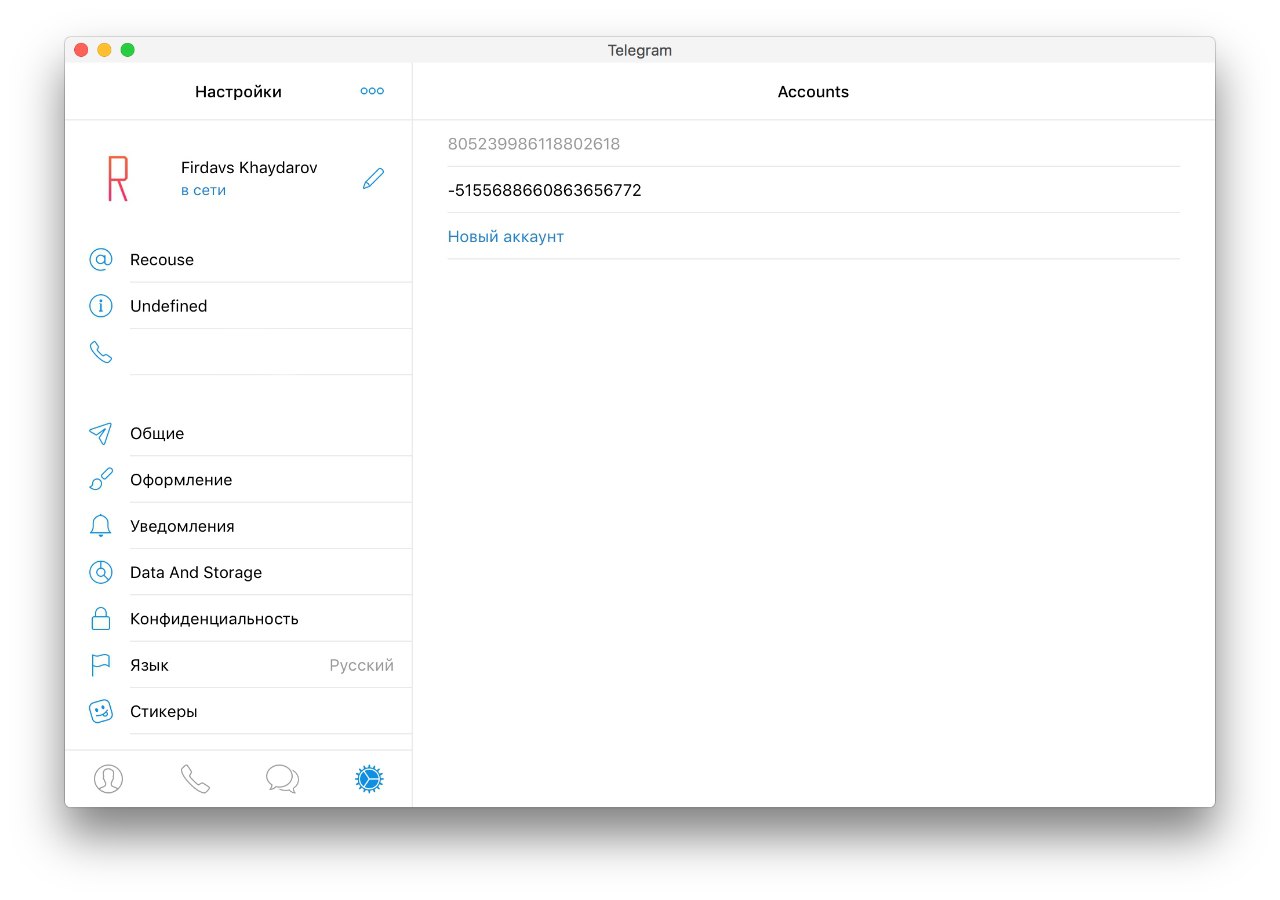Click the brush icon for Оформление

(101, 480)
